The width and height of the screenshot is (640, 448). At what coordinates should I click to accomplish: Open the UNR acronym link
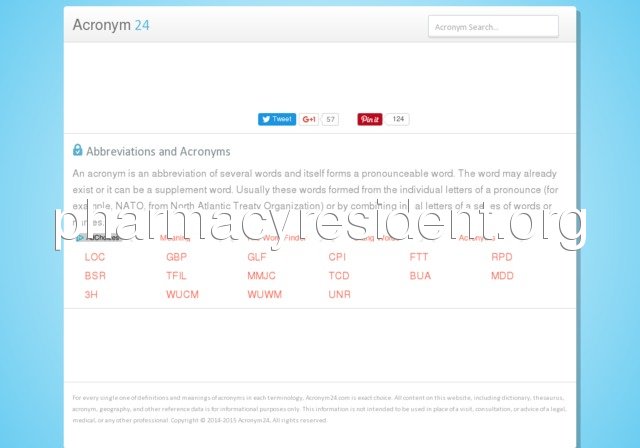pos(340,295)
